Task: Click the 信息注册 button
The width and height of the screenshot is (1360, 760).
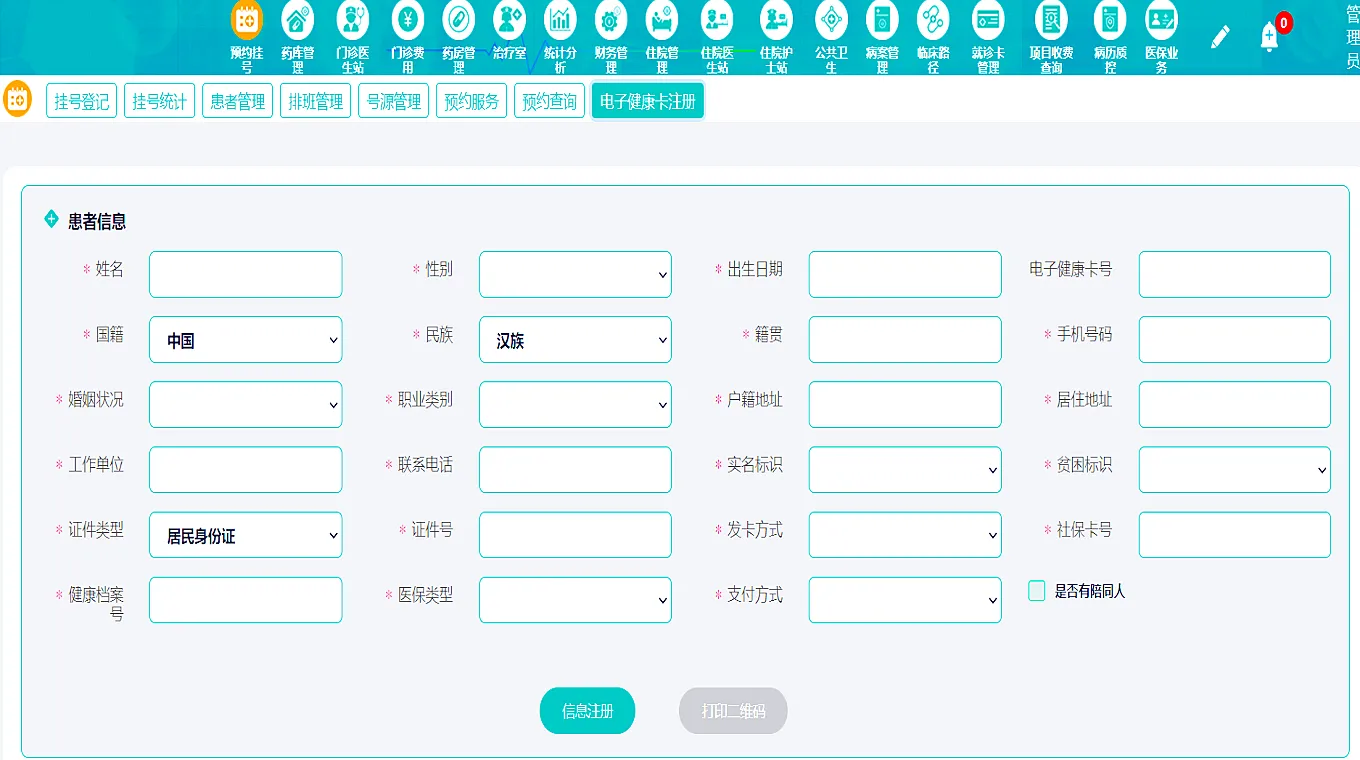Action: (x=587, y=711)
